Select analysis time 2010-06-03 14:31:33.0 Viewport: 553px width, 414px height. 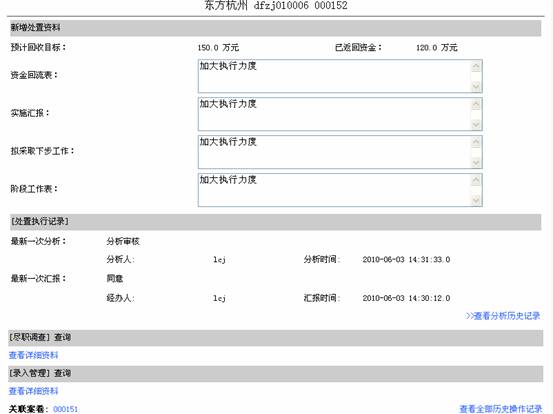406,260
